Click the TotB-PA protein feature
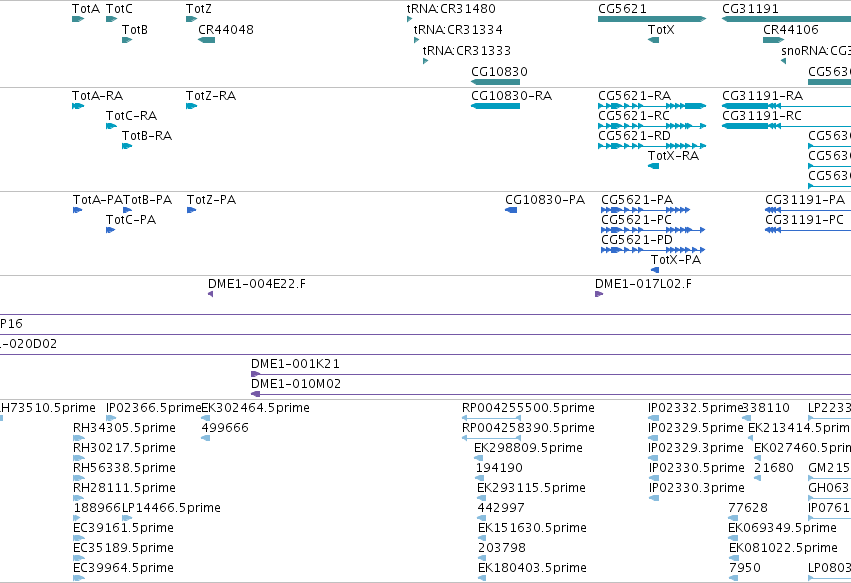Image resolution: width=851 pixels, height=583 pixels. pyautogui.click(x=128, y=210)
